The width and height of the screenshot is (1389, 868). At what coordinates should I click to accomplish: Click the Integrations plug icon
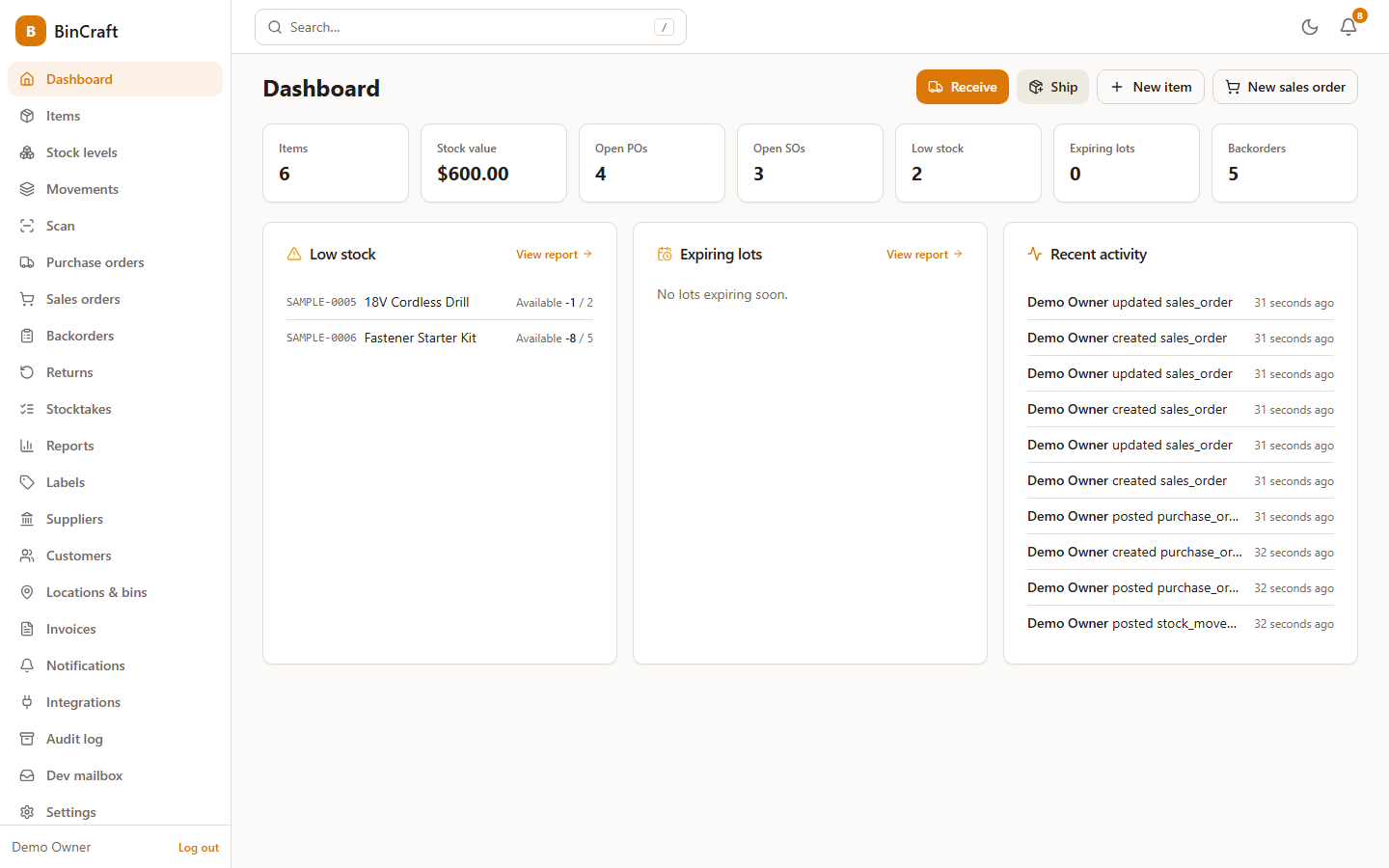click(x=27, y=702)
